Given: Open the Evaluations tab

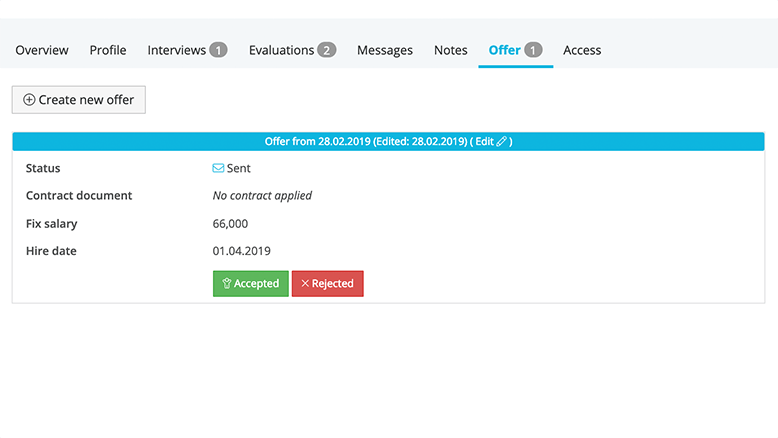Looking at the screenshot, I should pos(292,50).
